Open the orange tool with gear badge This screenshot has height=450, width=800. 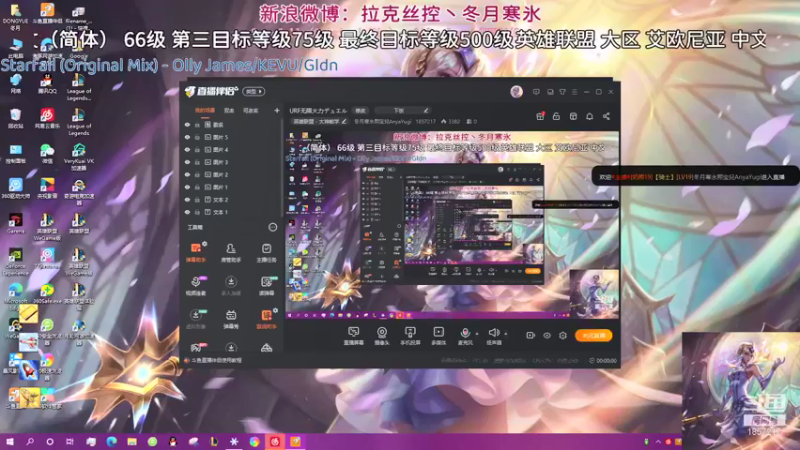(x=266, y=319)
